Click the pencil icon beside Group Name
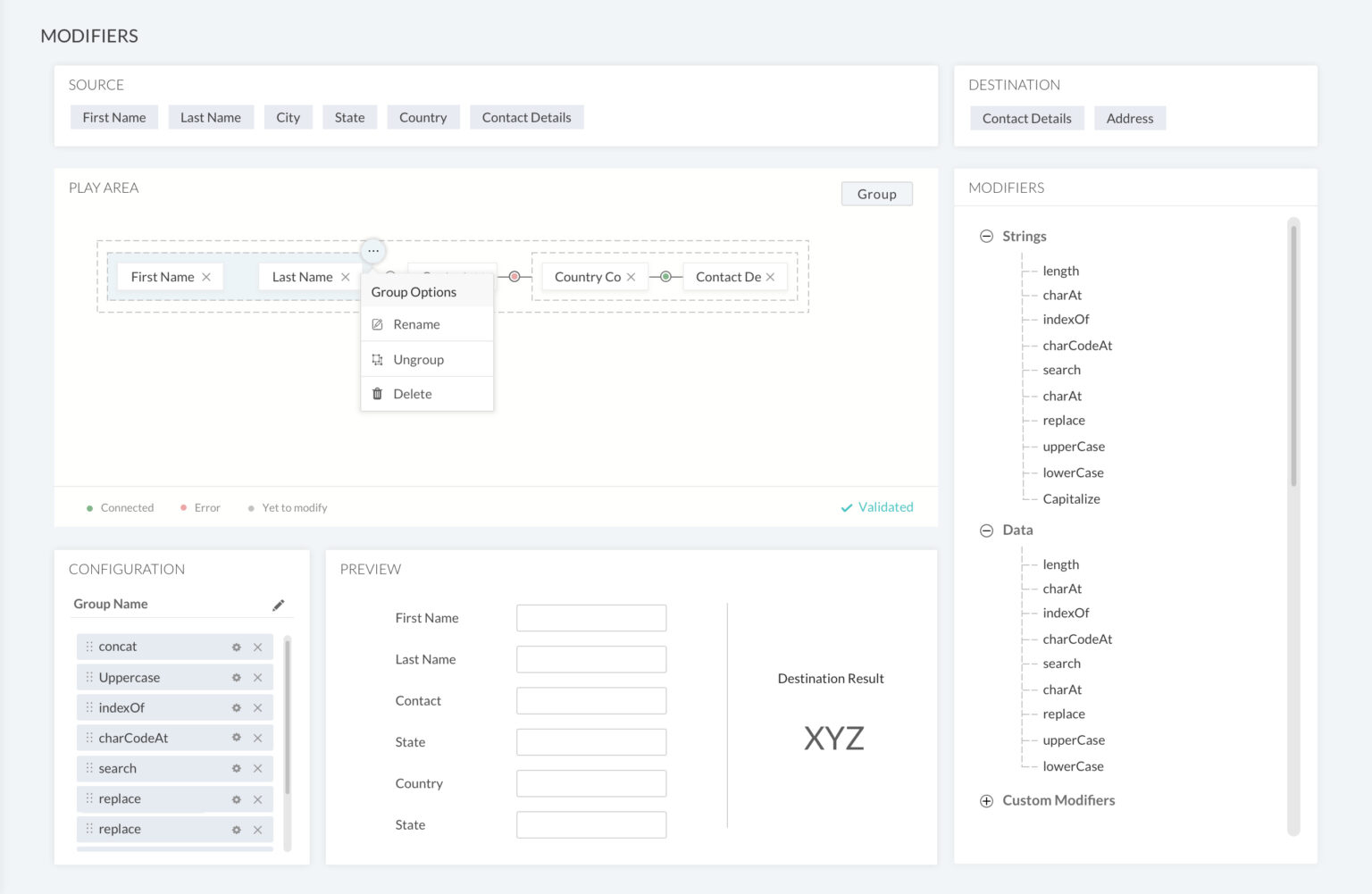This screenshot has width=1372, height=894. (279, 605)
